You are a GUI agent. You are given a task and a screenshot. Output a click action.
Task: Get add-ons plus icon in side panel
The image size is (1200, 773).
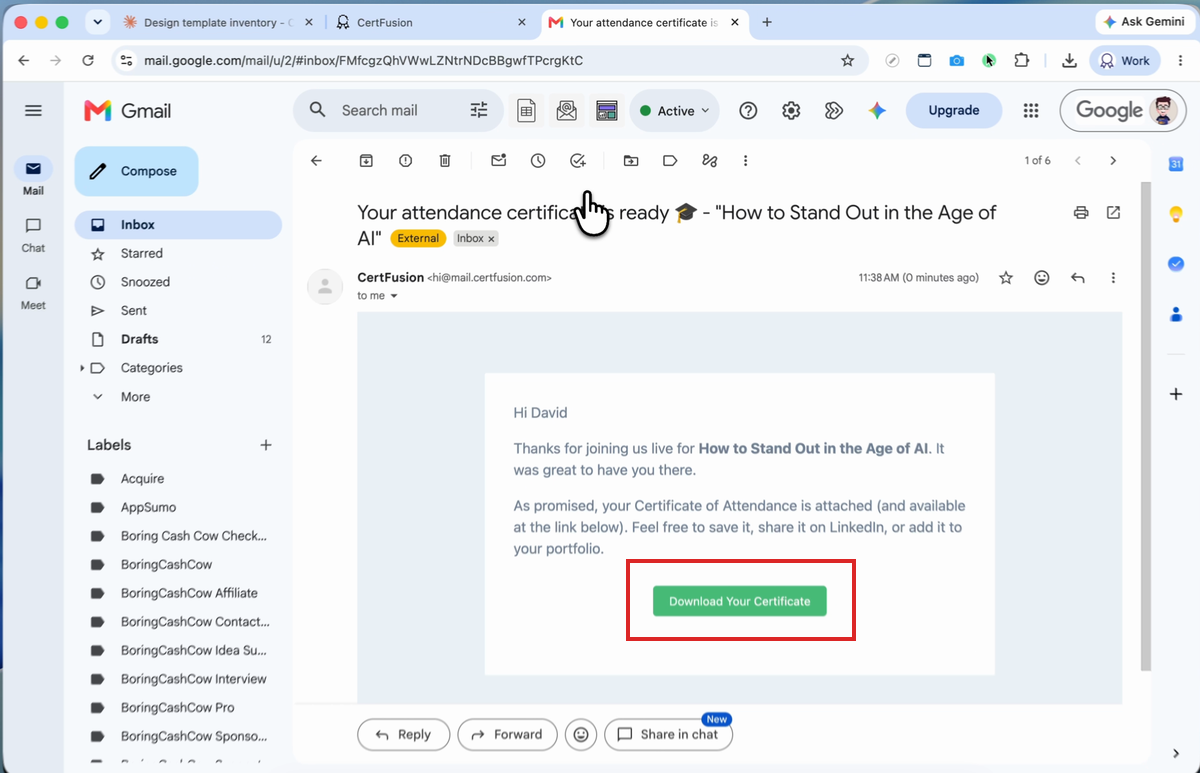click(1176, 394)
